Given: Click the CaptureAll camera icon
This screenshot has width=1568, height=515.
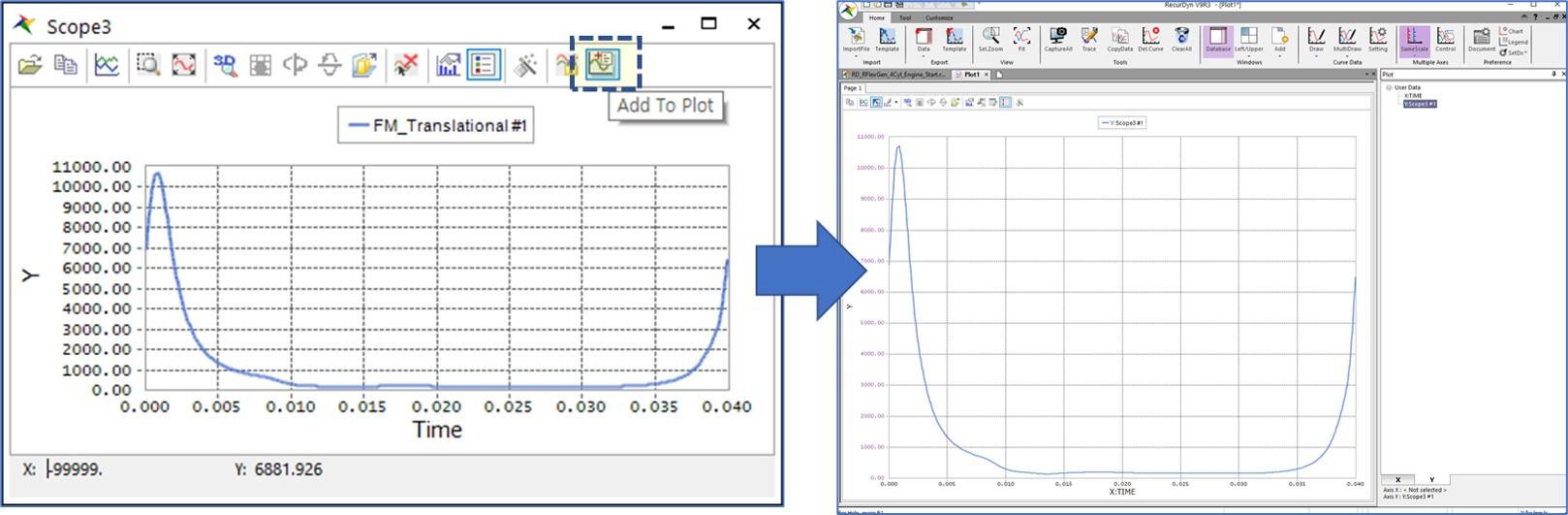Looking at the screenshot, I should [x=1057, y=39].
